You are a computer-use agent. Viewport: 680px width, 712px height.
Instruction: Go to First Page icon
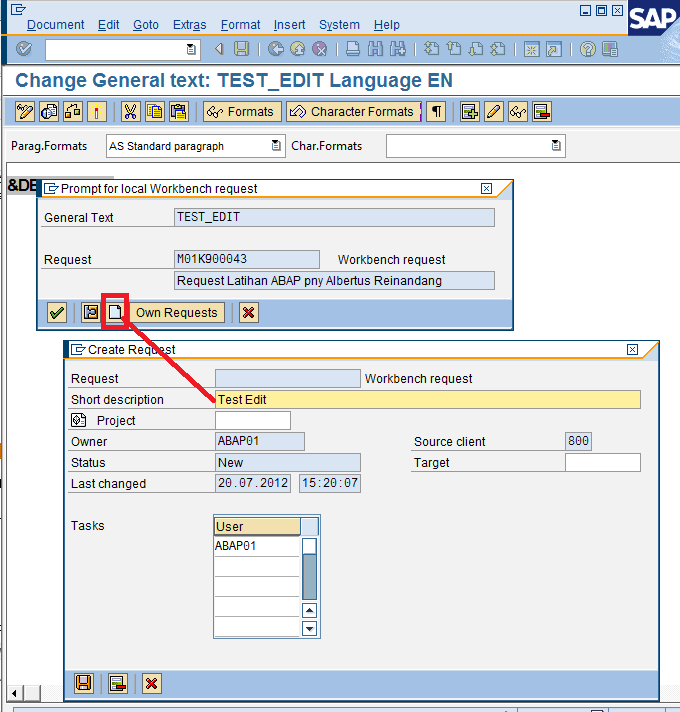[x=431, y=49]
